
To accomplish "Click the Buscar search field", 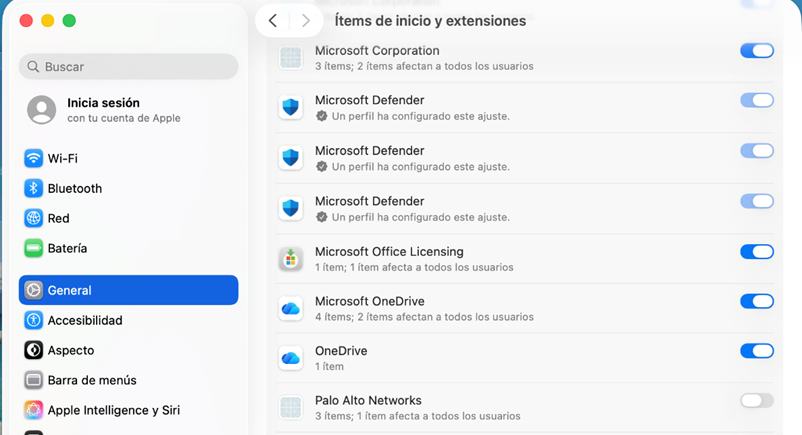I will click(128, 67).
